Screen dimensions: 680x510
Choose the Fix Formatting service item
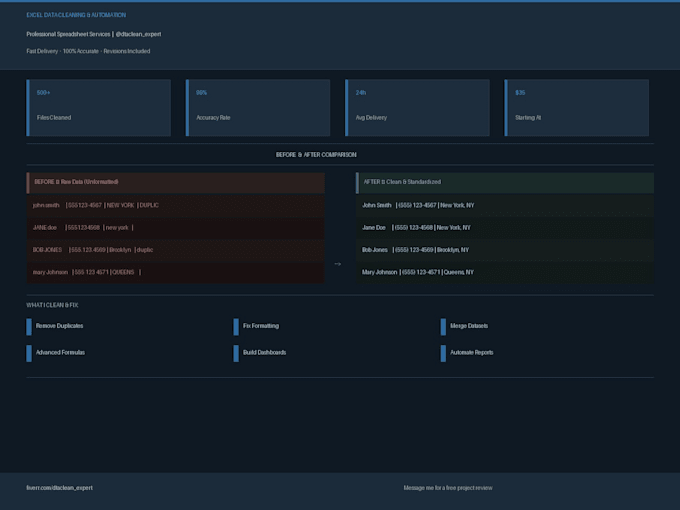256,326
